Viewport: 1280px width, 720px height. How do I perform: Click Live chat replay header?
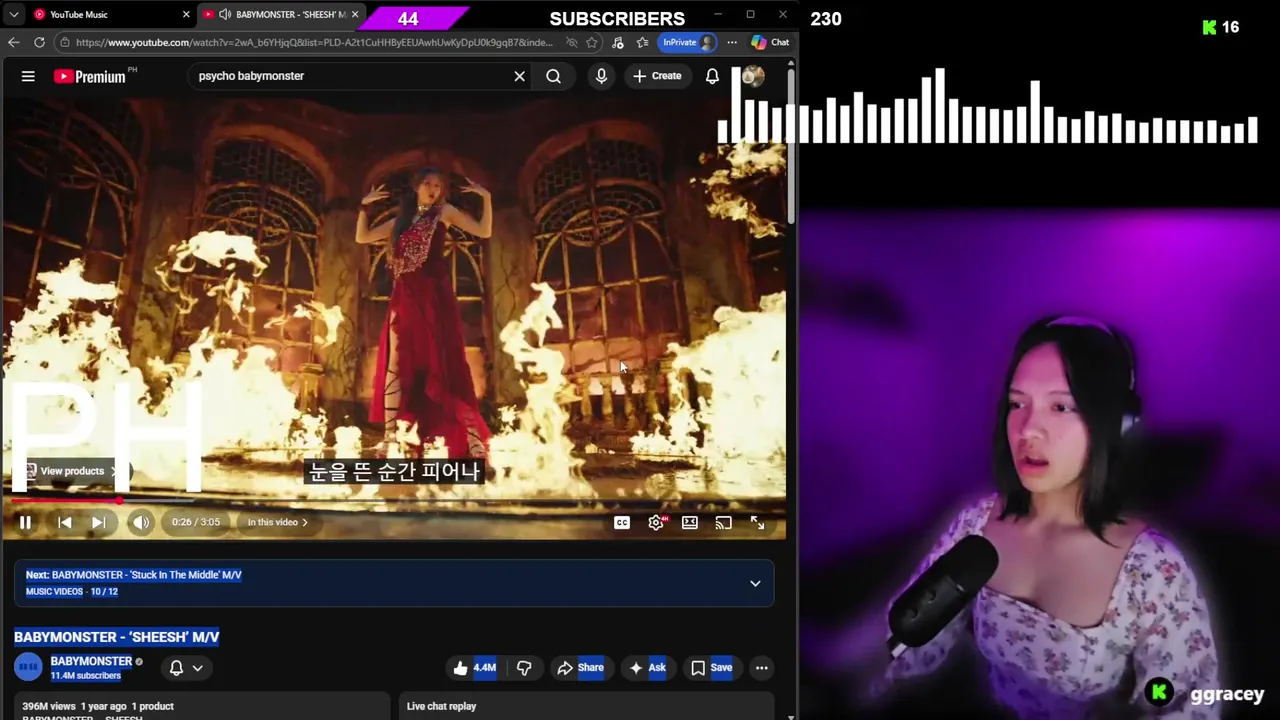(442, 706)
